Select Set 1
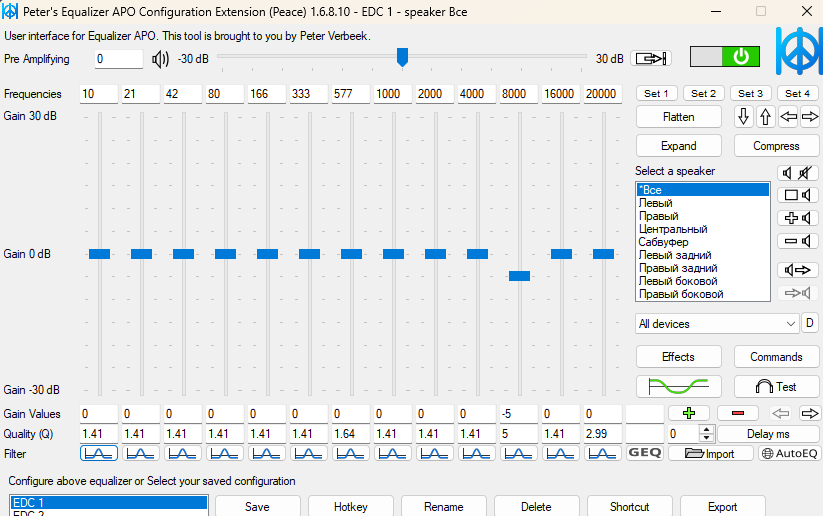 point(657,93)
